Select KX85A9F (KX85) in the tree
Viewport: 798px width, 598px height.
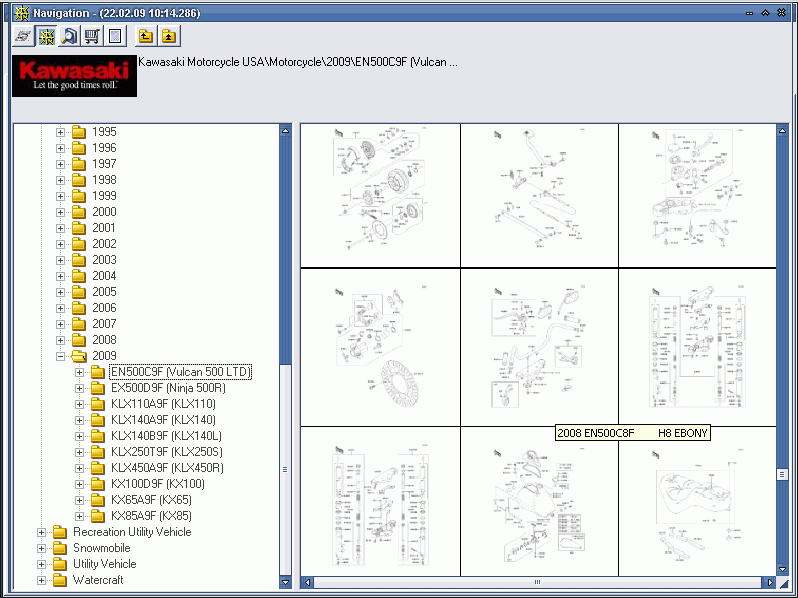coord(151,516)
